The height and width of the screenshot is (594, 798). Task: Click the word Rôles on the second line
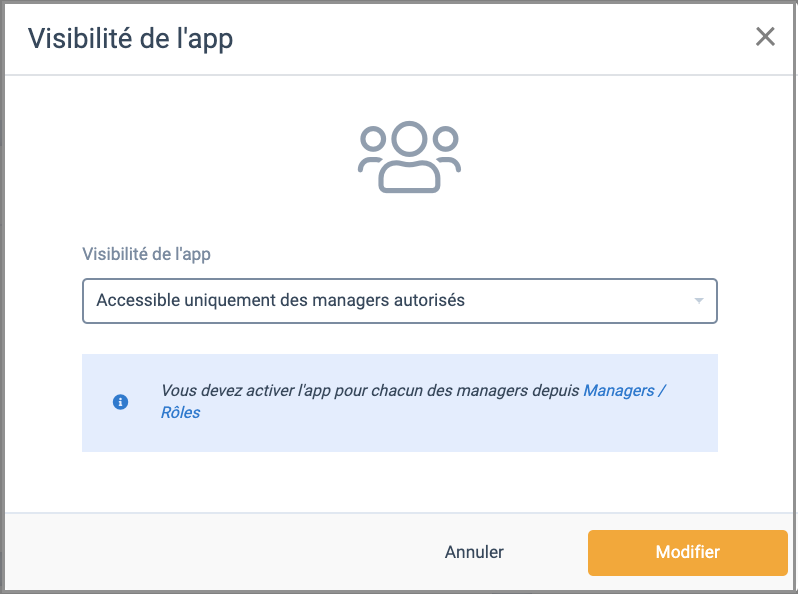pos(181,412)
